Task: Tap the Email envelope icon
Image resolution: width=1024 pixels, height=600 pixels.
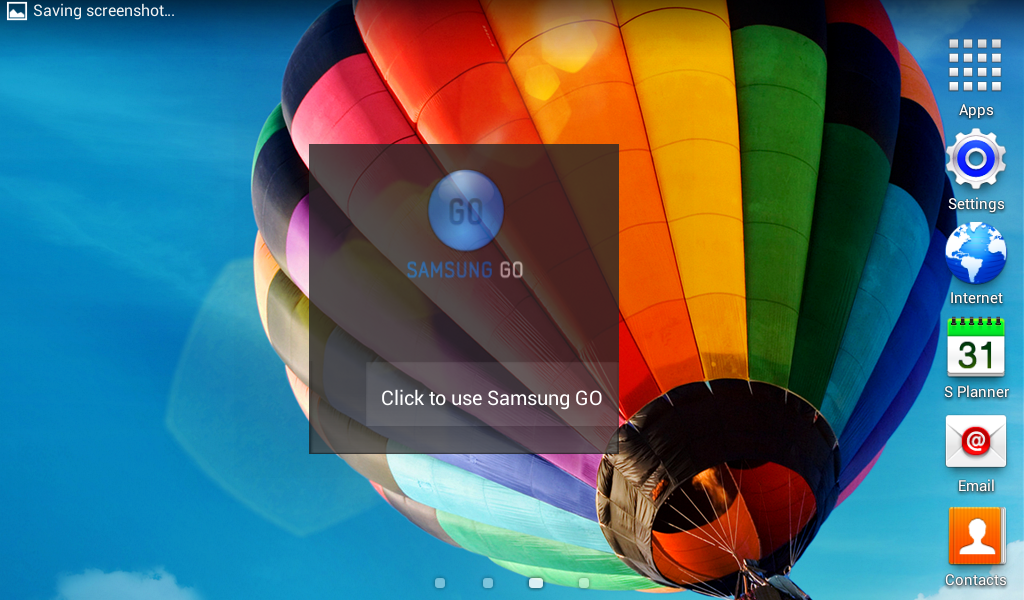Action: pyautogui.click(x=975, y=441)
